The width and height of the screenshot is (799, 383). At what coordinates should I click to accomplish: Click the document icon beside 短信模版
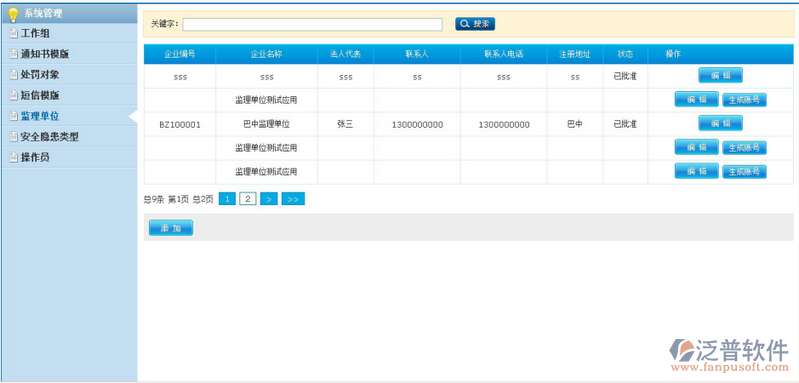14,96
